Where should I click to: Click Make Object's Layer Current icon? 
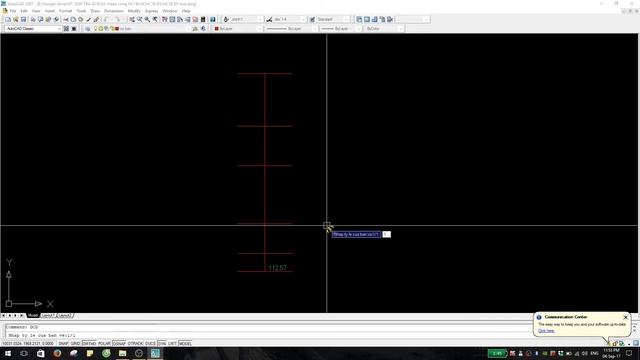[x=195, y=29]
